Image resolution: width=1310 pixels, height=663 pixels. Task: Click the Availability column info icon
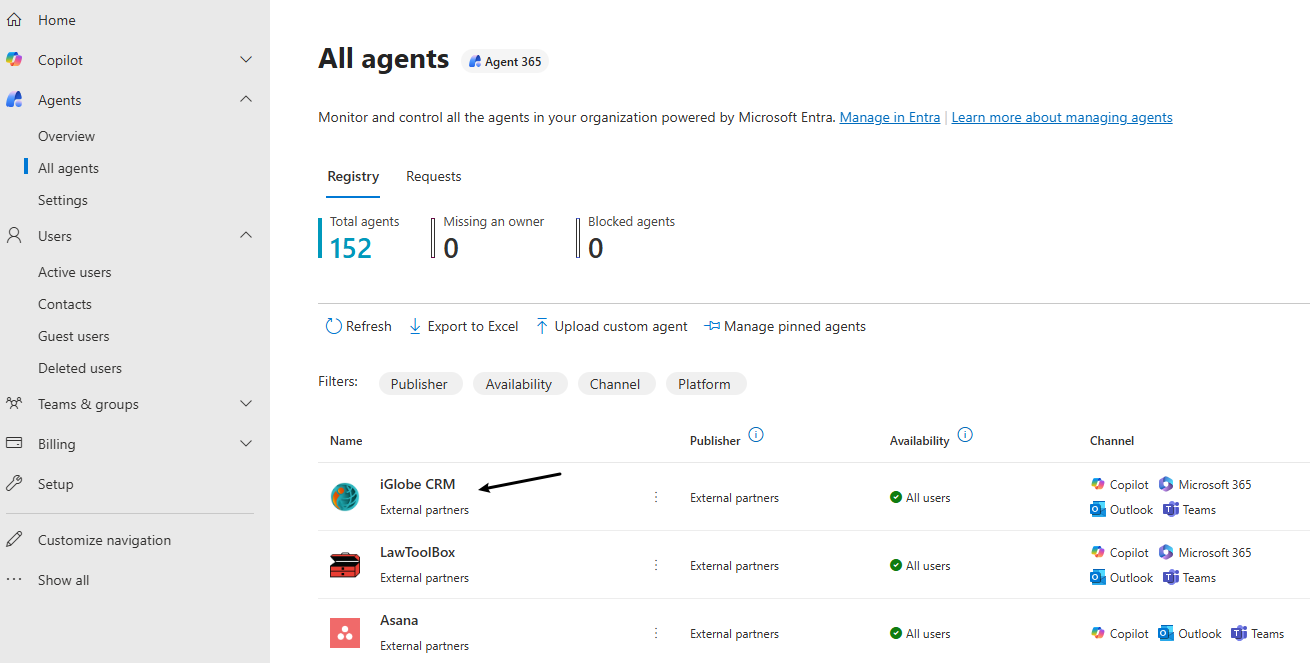(x=965, y=435)
